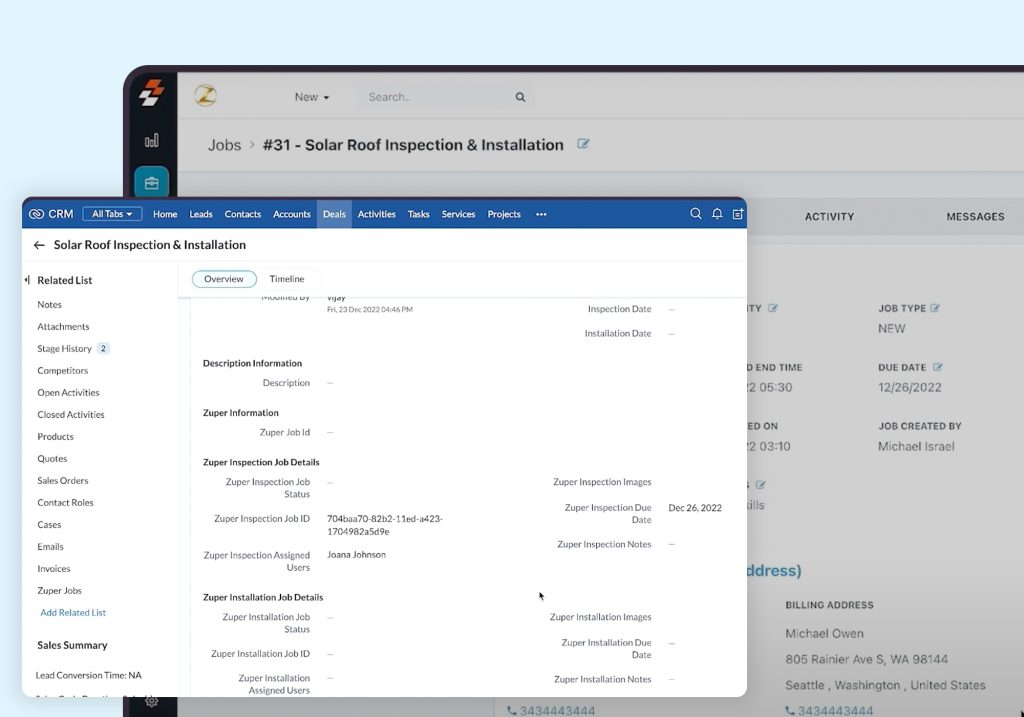
Task: Click the 3434443444 phone link under billing
Action: (x=835, y=710)
